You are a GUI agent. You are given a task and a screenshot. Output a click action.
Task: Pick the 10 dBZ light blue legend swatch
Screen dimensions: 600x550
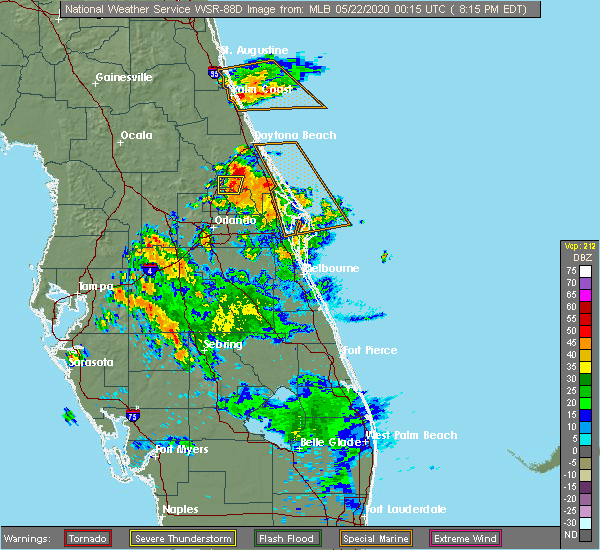pos(585,427)
